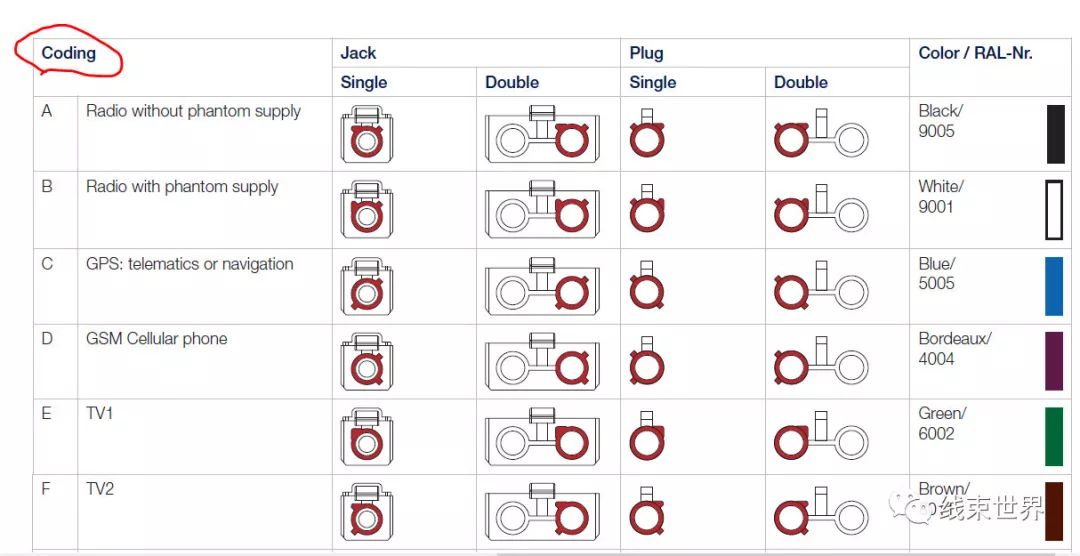This screenshot has width=1080, height=556.
Task: Click the white 9001 outlined swatch
Action: [x=1054, y=209]
